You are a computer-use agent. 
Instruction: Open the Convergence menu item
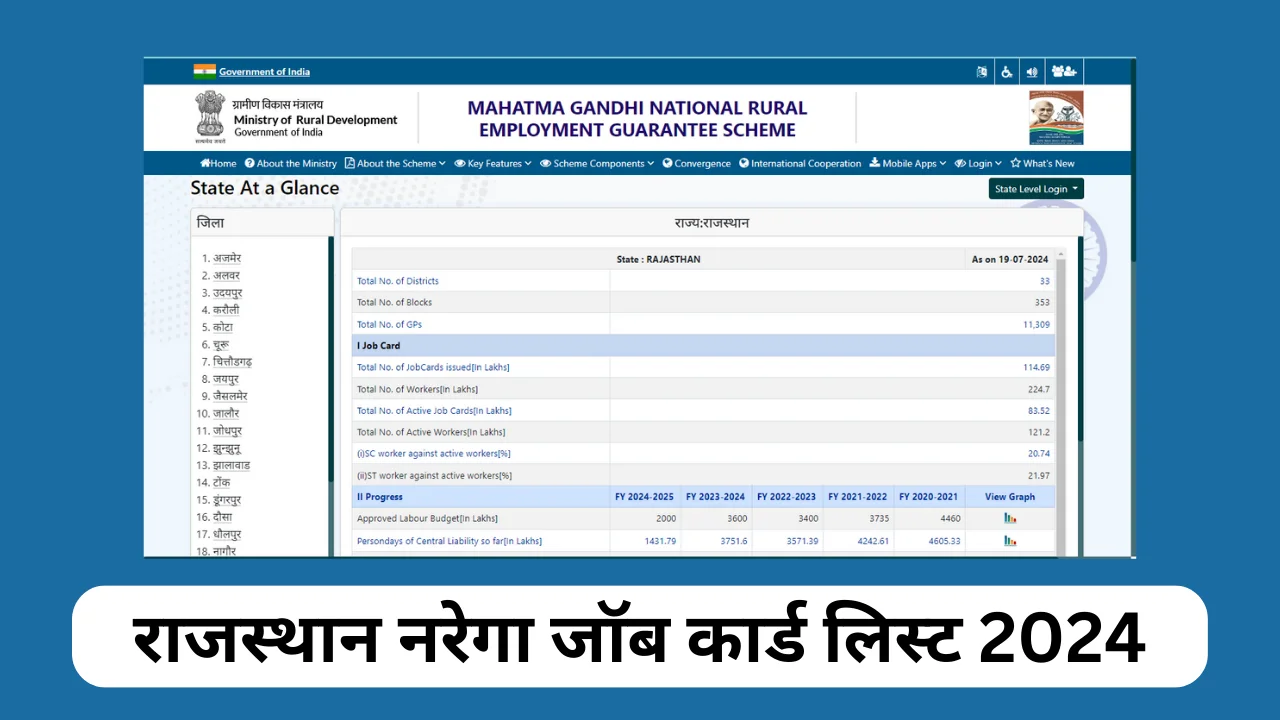pyautogui.click(x=696, y=163)
